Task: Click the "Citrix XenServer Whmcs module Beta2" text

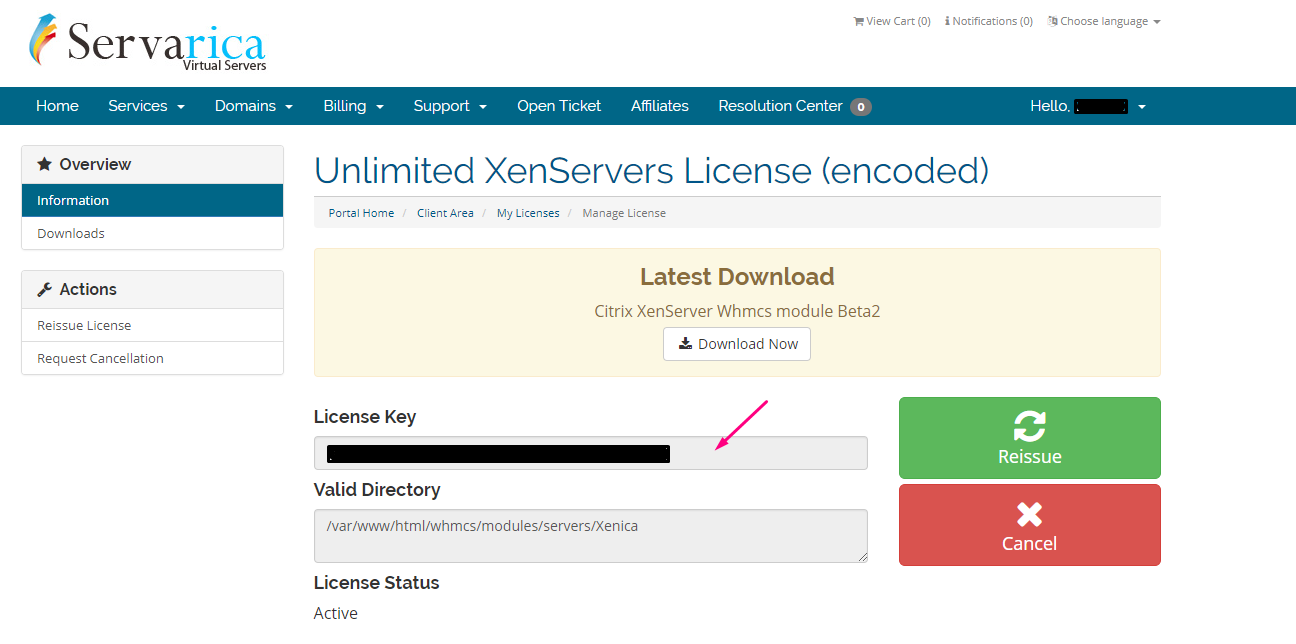Action: click(737, 311)
